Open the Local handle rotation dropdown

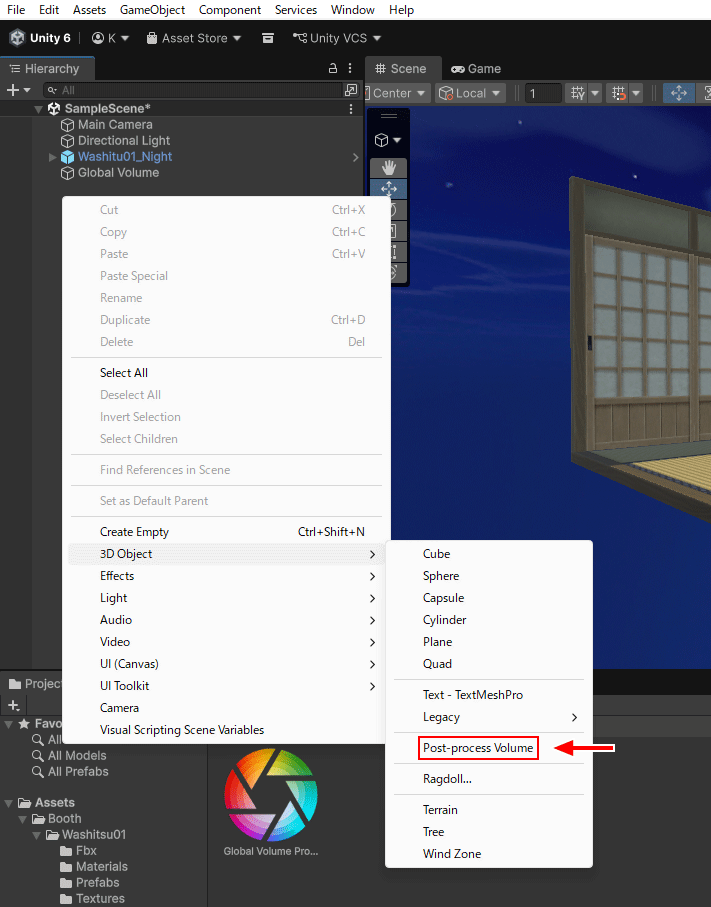point(477,93)
